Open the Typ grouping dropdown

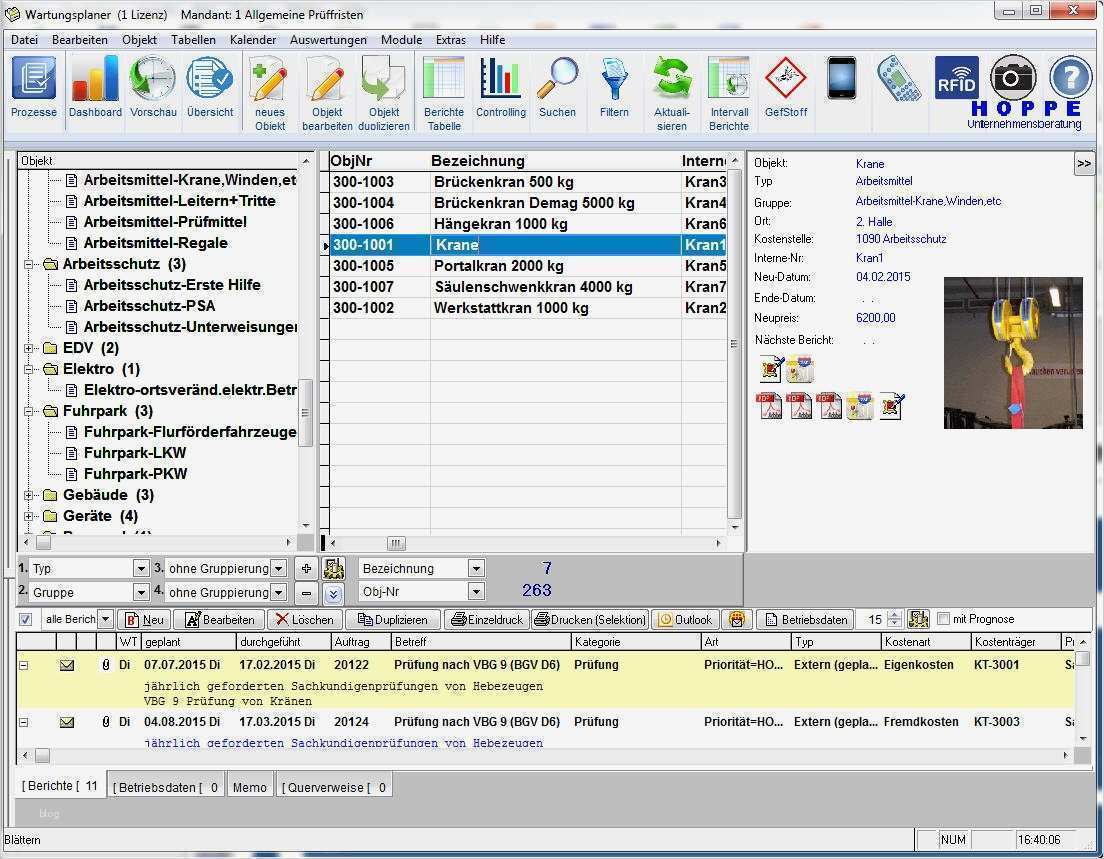(140, 568)
